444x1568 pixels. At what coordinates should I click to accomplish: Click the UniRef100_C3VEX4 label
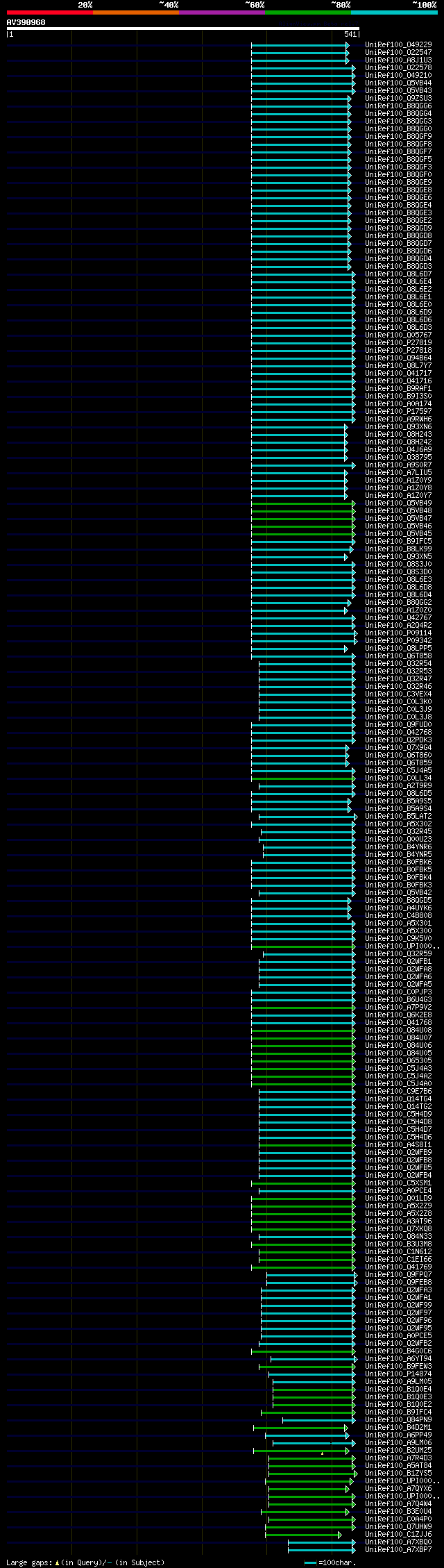click(398, 694)
